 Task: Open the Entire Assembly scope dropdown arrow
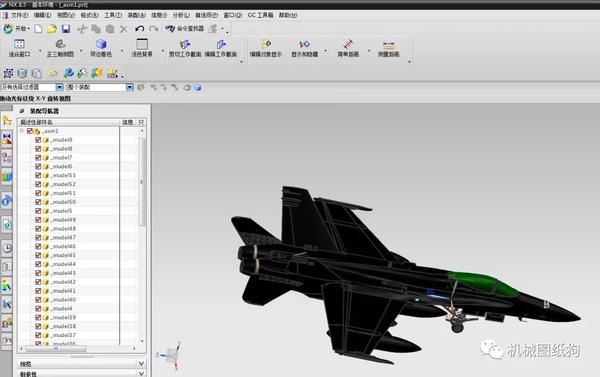(x=130, y=87)
